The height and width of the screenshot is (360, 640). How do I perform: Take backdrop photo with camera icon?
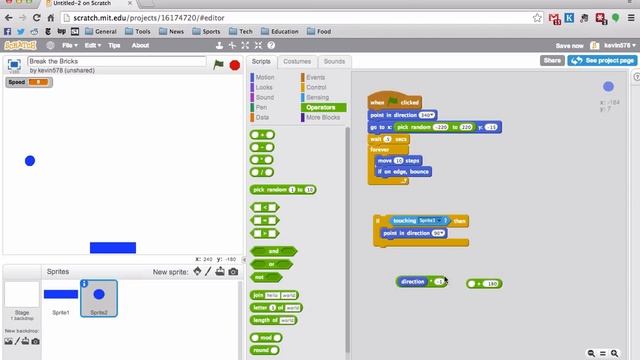pos(36,341)
